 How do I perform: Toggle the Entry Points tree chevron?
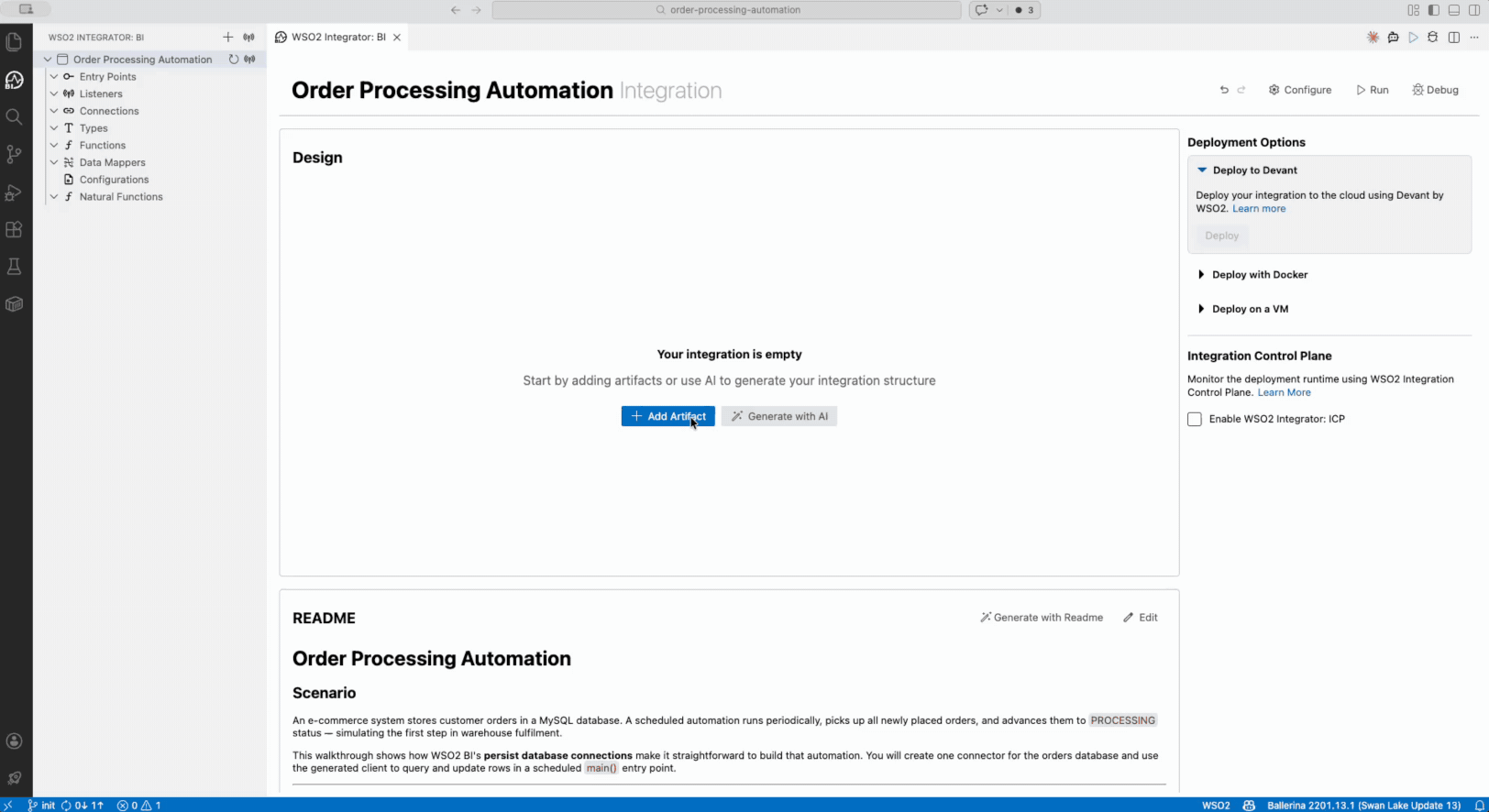pyautogui.click(x=54, y=77)
